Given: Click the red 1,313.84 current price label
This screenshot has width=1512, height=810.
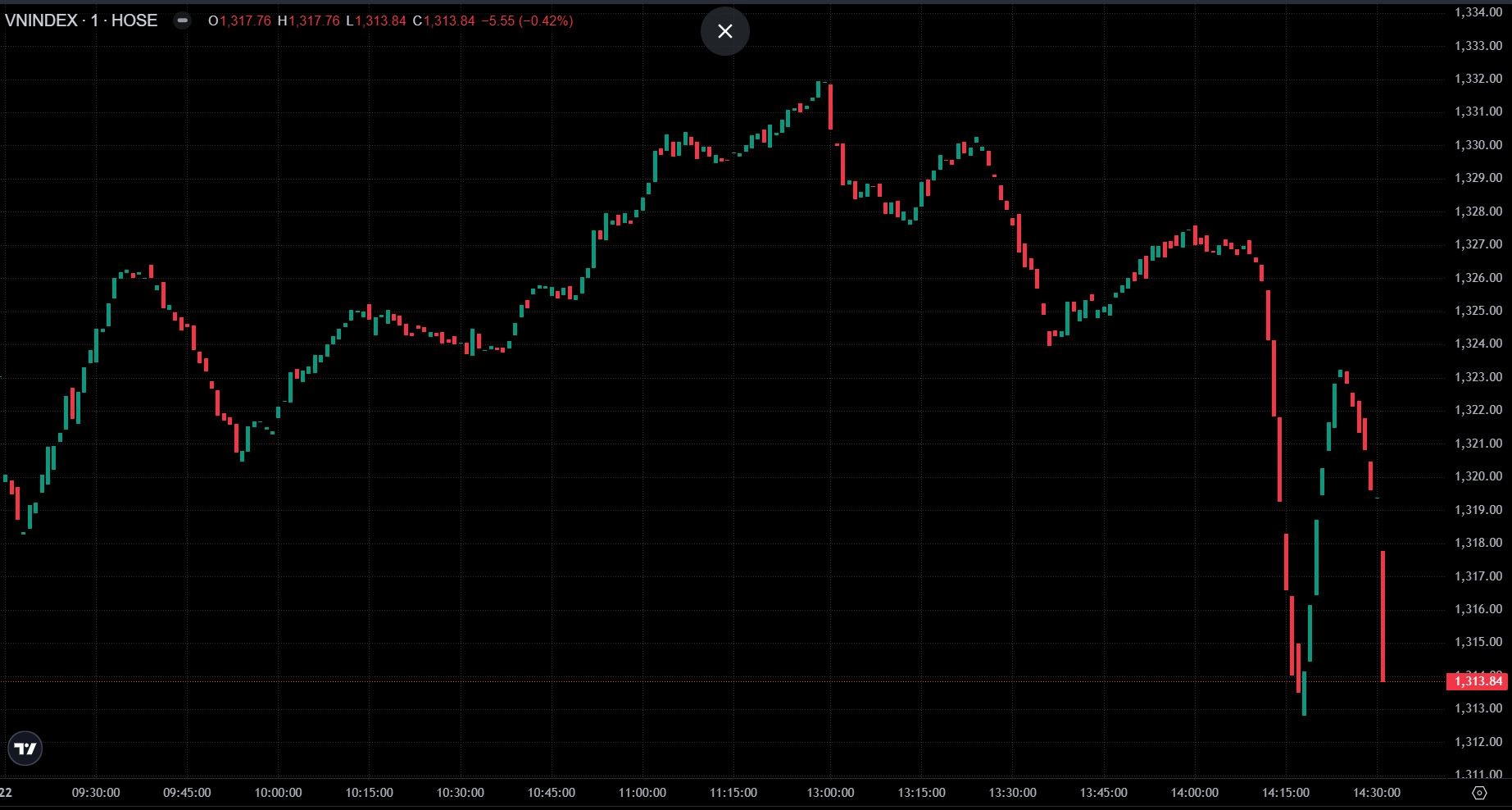Looking at the screenshot, I should pos(1478,681).
